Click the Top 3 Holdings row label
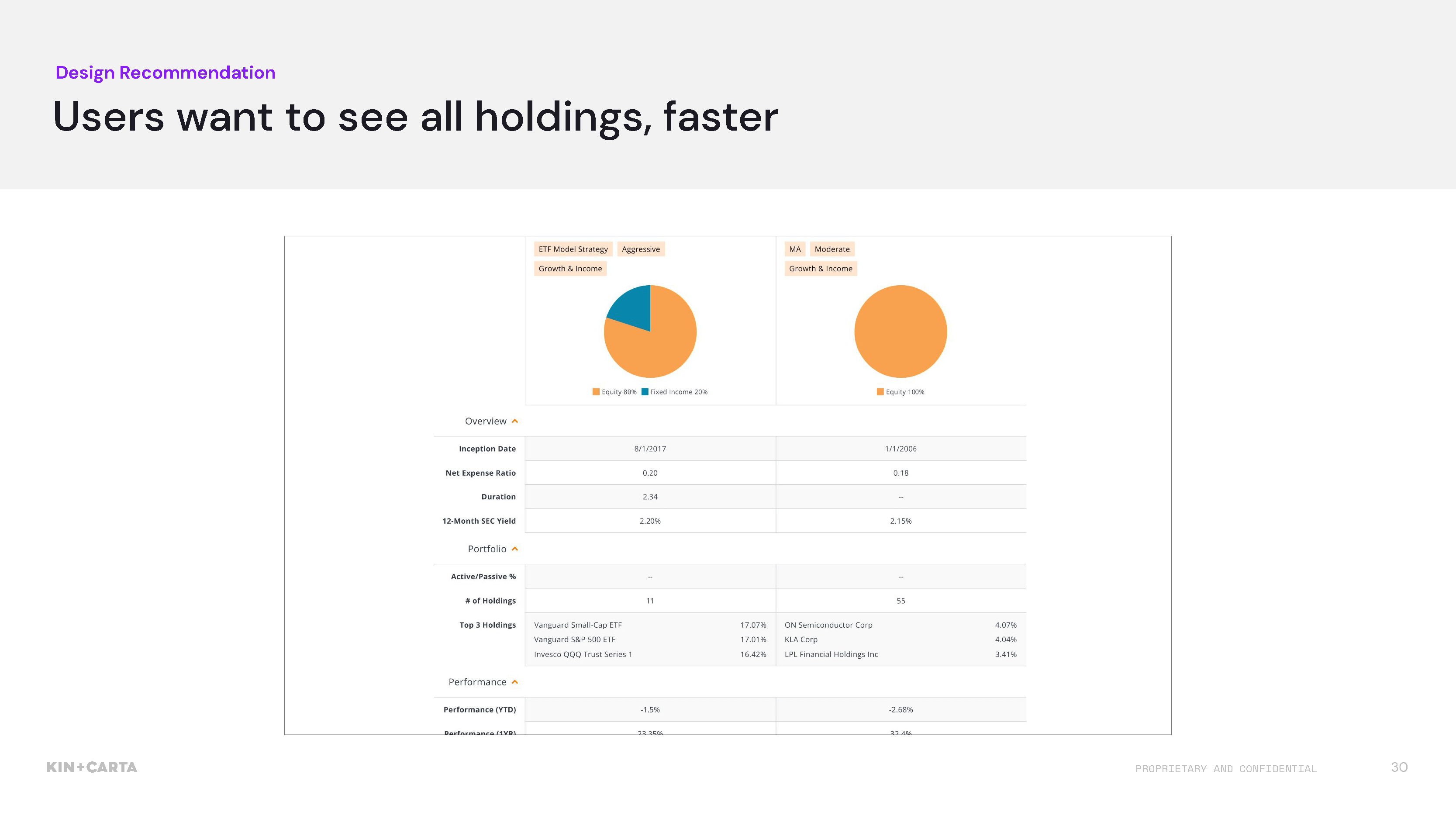Image resolution: width=1456 pixels, height=819 pixels. coord(487,625)
